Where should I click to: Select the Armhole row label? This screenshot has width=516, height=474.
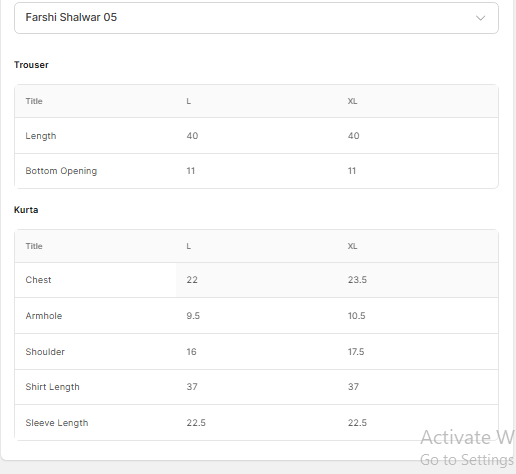click(44, 316)
